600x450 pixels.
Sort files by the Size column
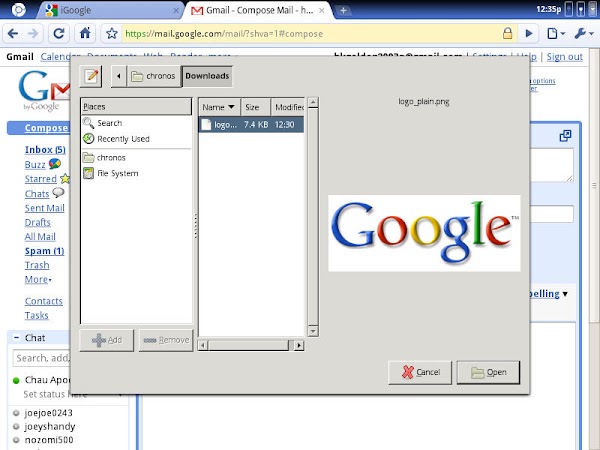click(255, 107)
